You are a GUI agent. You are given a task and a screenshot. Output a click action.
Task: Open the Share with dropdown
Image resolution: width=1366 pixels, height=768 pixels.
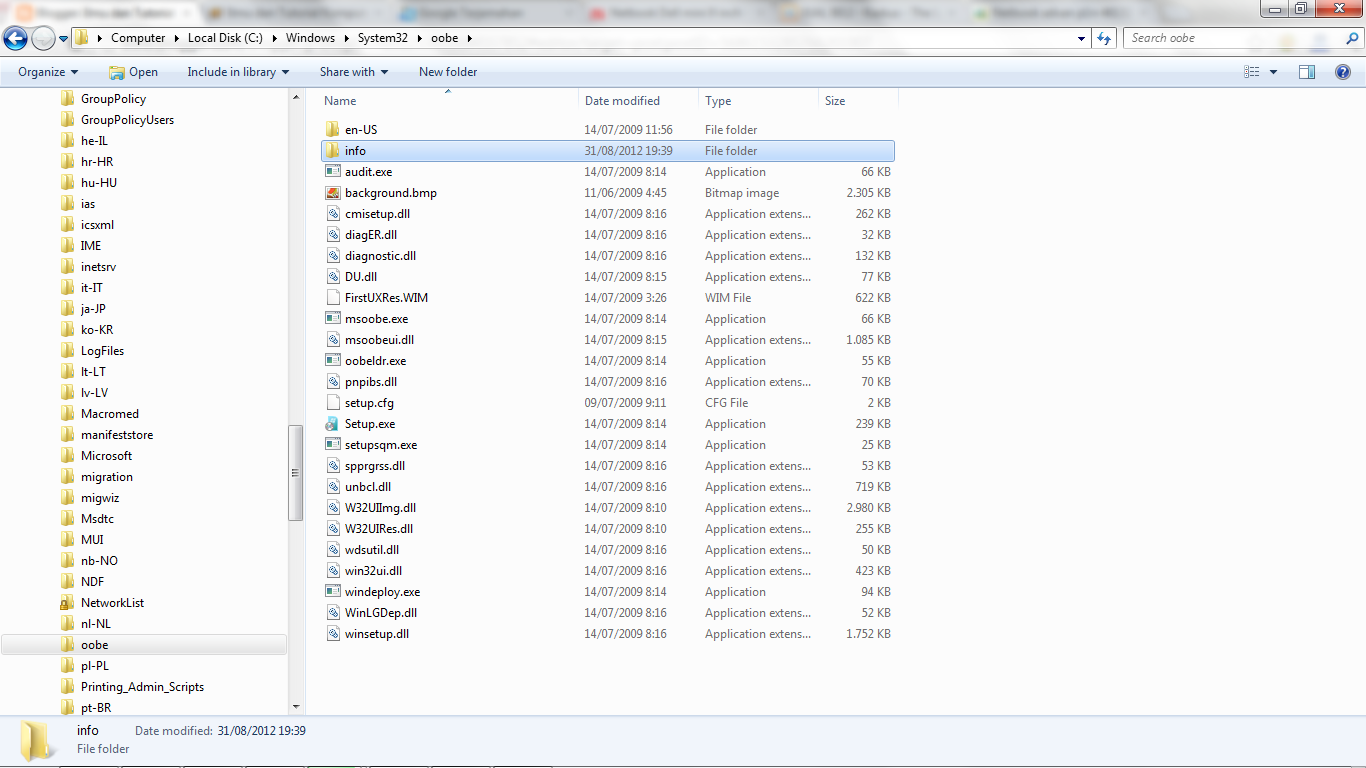[353, 71]
